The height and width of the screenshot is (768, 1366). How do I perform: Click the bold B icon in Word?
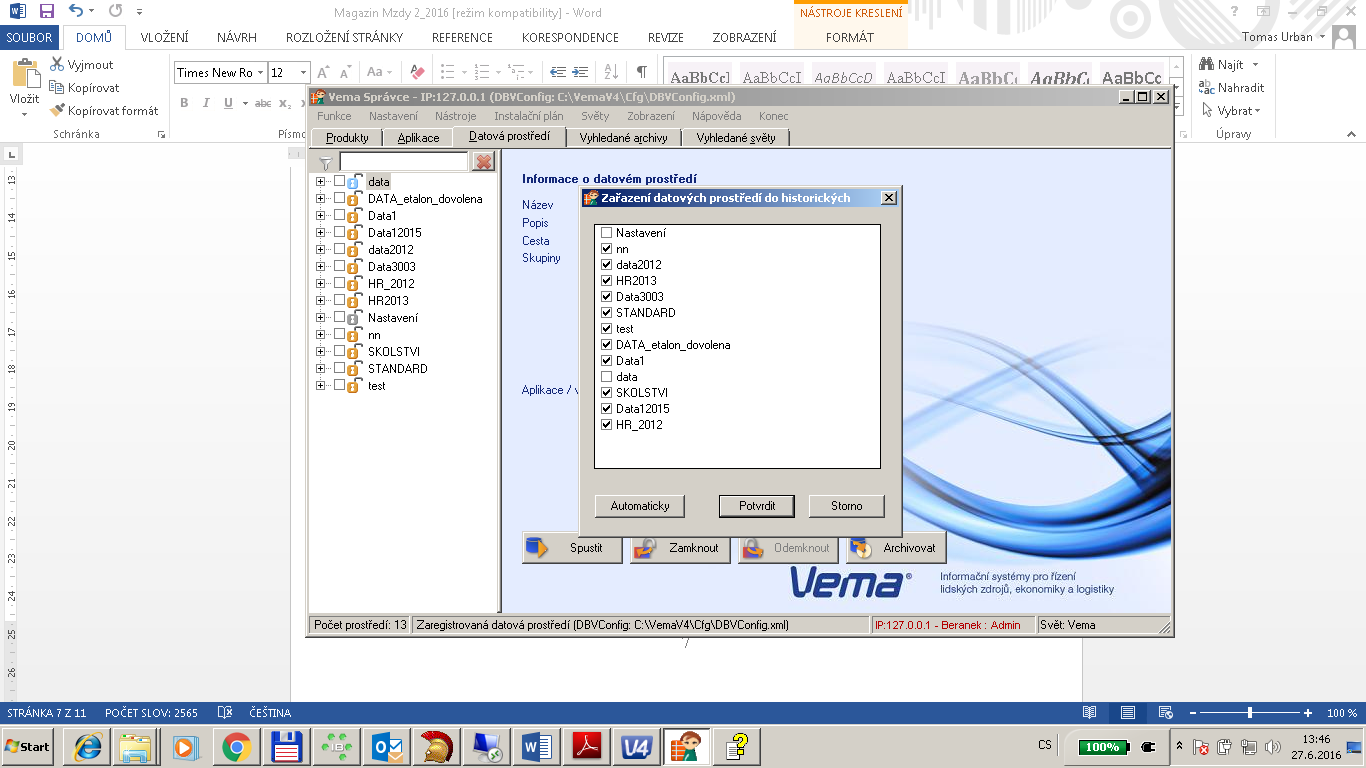[x=184, y=103]
